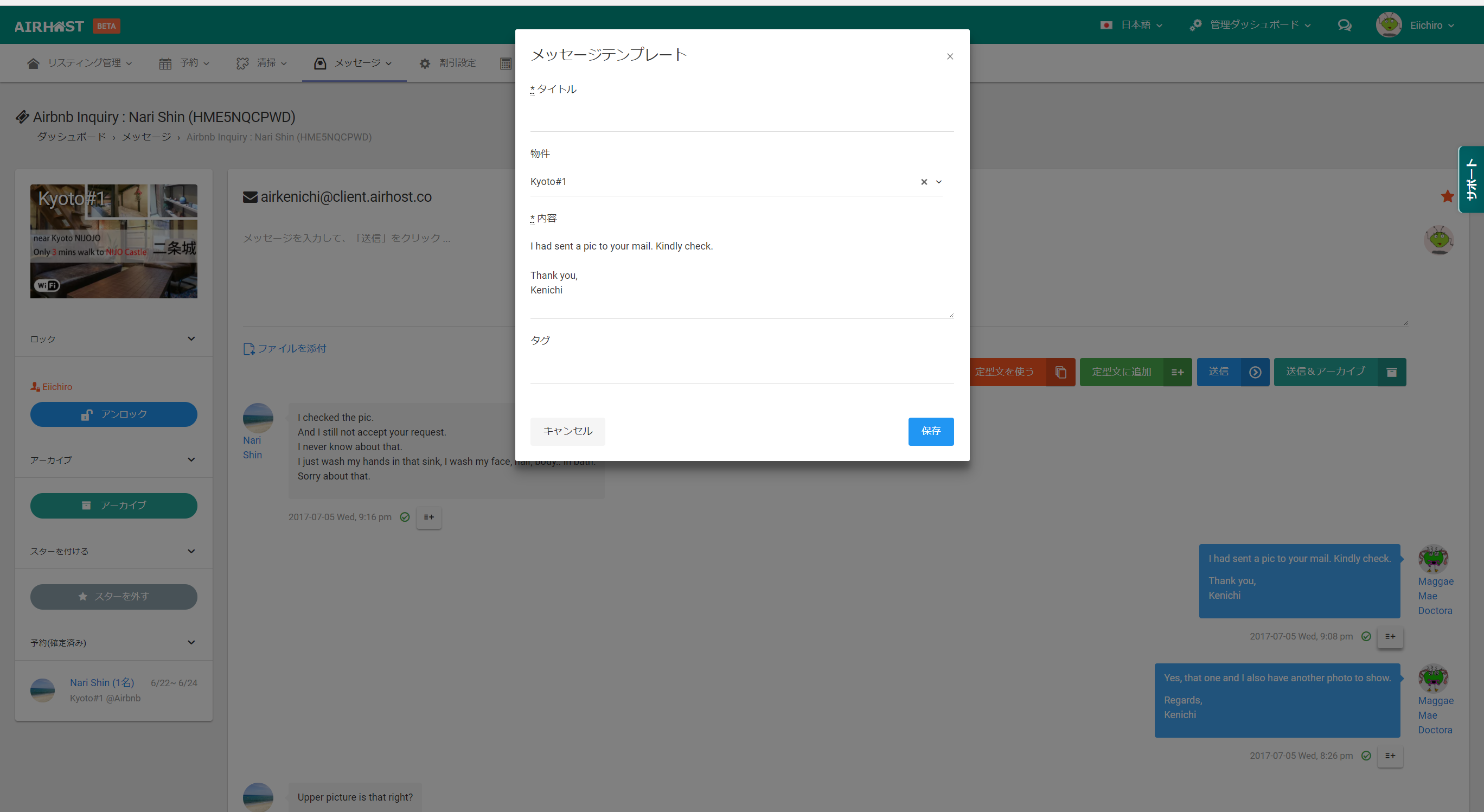Open the 物件 property dropdown arrow
The height and width of the screenshot is (812, 1484).
pyautogui.click(x=938, y=182)
